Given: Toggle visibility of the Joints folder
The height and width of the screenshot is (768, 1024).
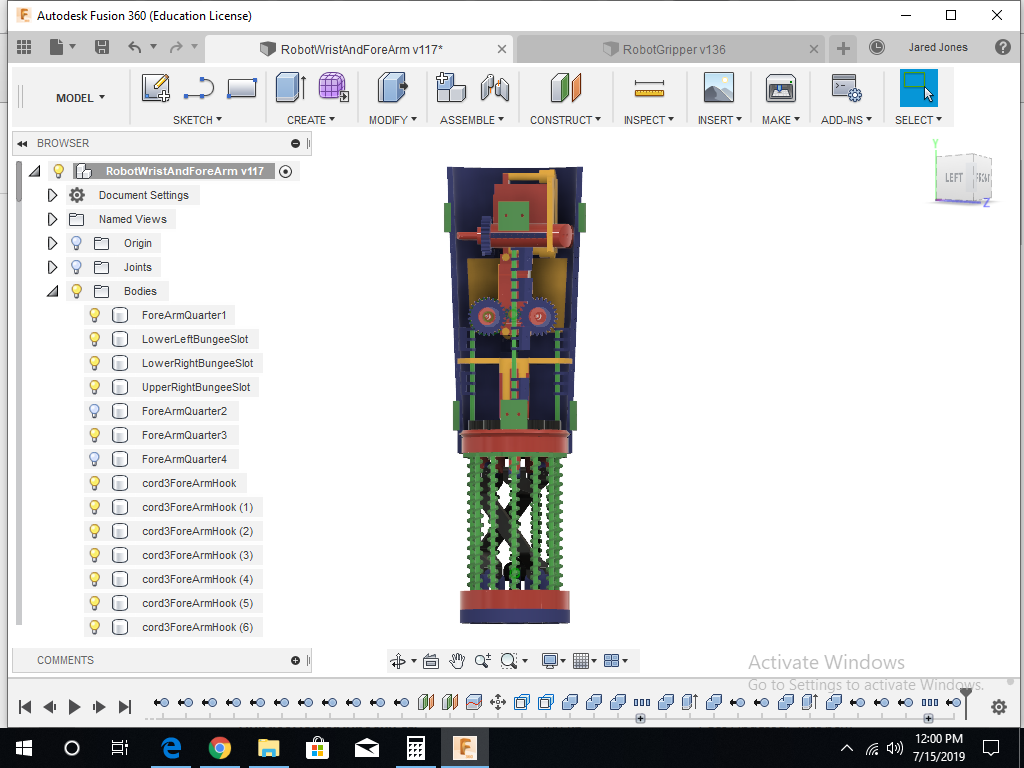Looking at the screenshot, I should point(76,267).
